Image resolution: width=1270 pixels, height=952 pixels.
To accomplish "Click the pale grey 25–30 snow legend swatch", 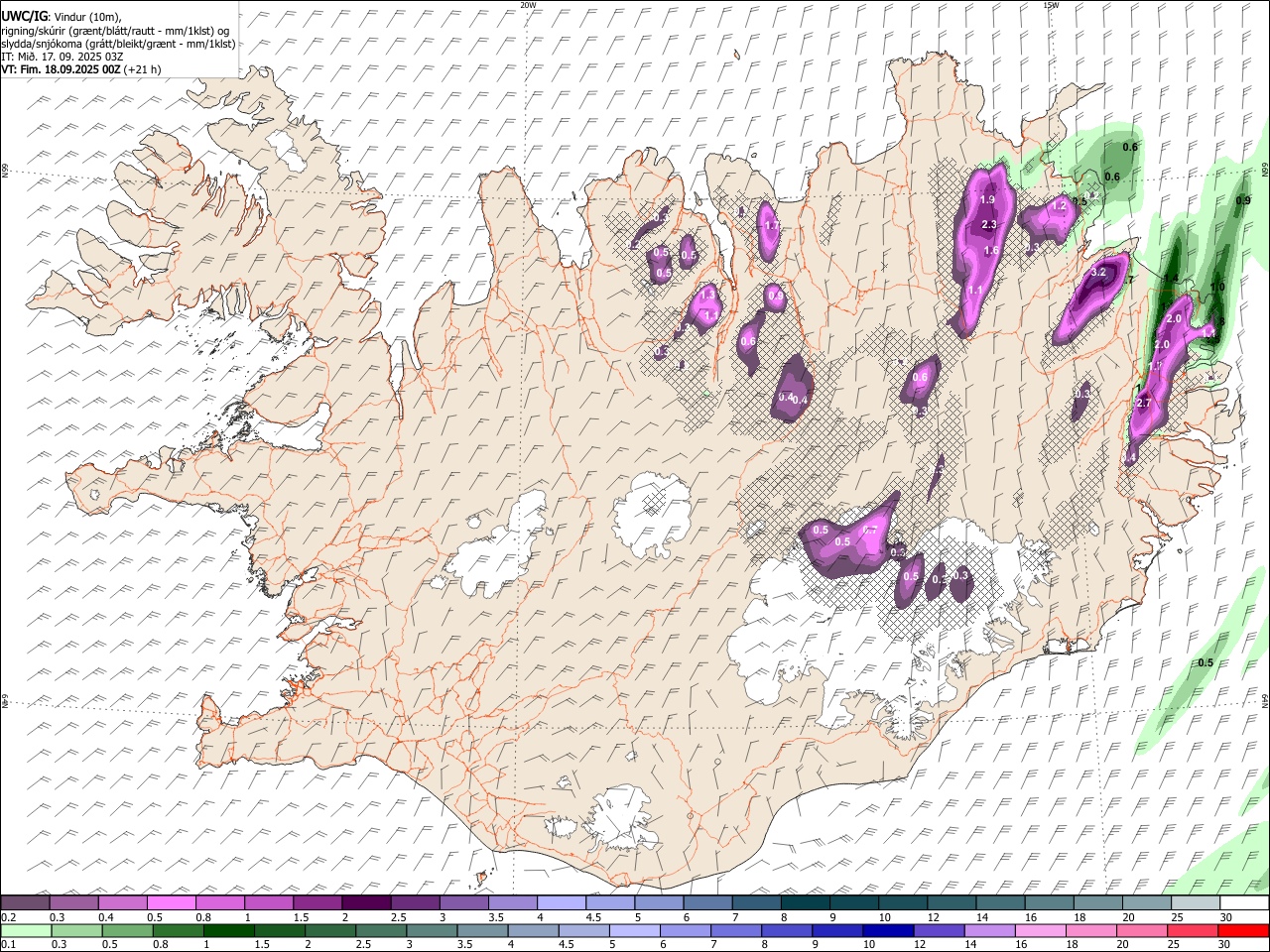I will pos(1196,903).
